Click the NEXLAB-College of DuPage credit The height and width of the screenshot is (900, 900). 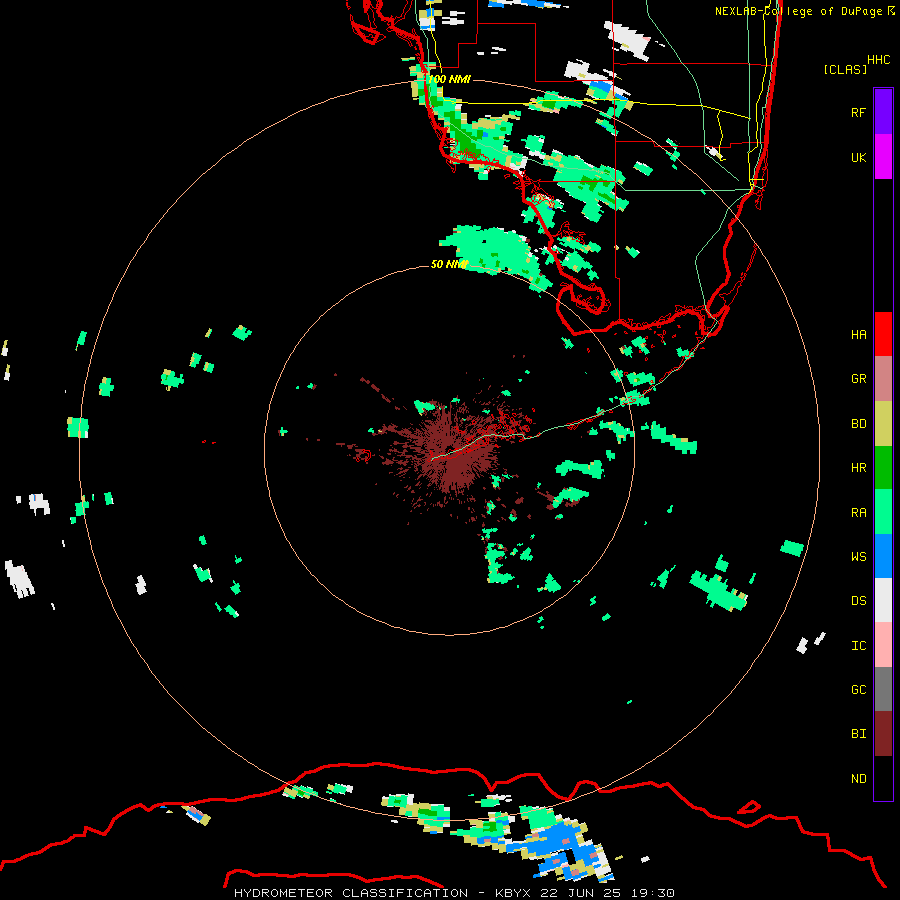(x=798, y=11)
